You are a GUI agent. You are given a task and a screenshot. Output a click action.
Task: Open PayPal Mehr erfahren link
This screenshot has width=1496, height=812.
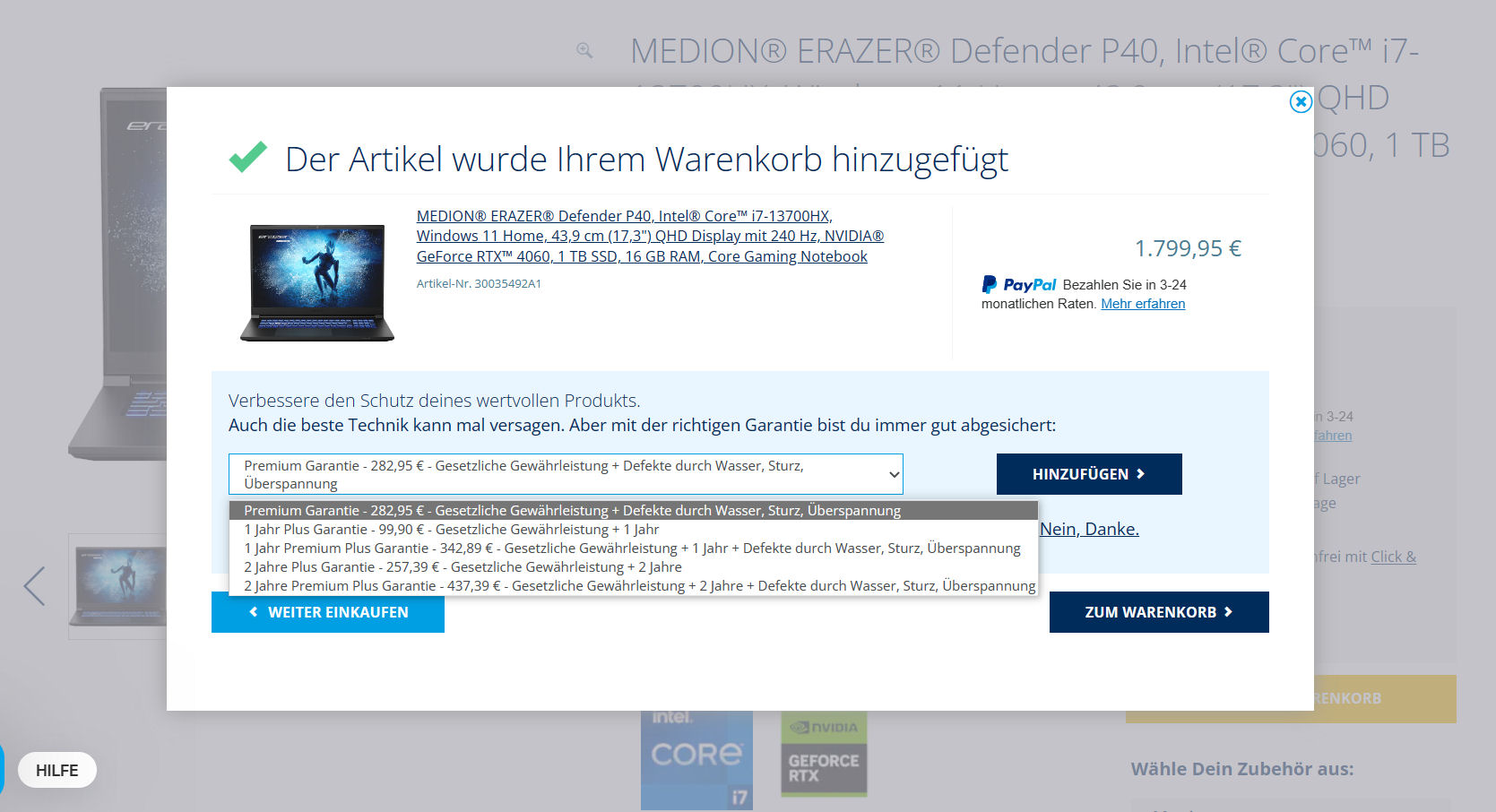pos(1143,304)
